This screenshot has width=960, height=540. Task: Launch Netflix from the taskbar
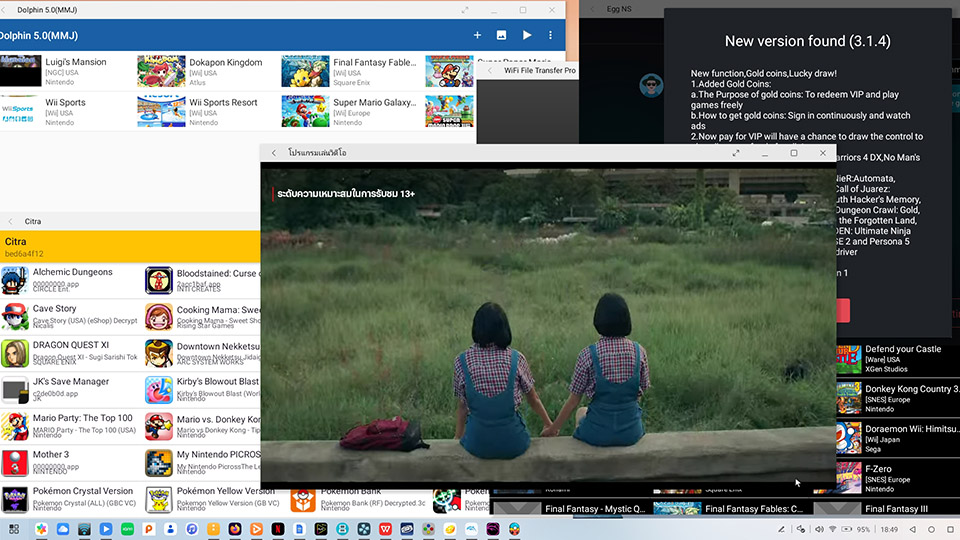point(277,529)
